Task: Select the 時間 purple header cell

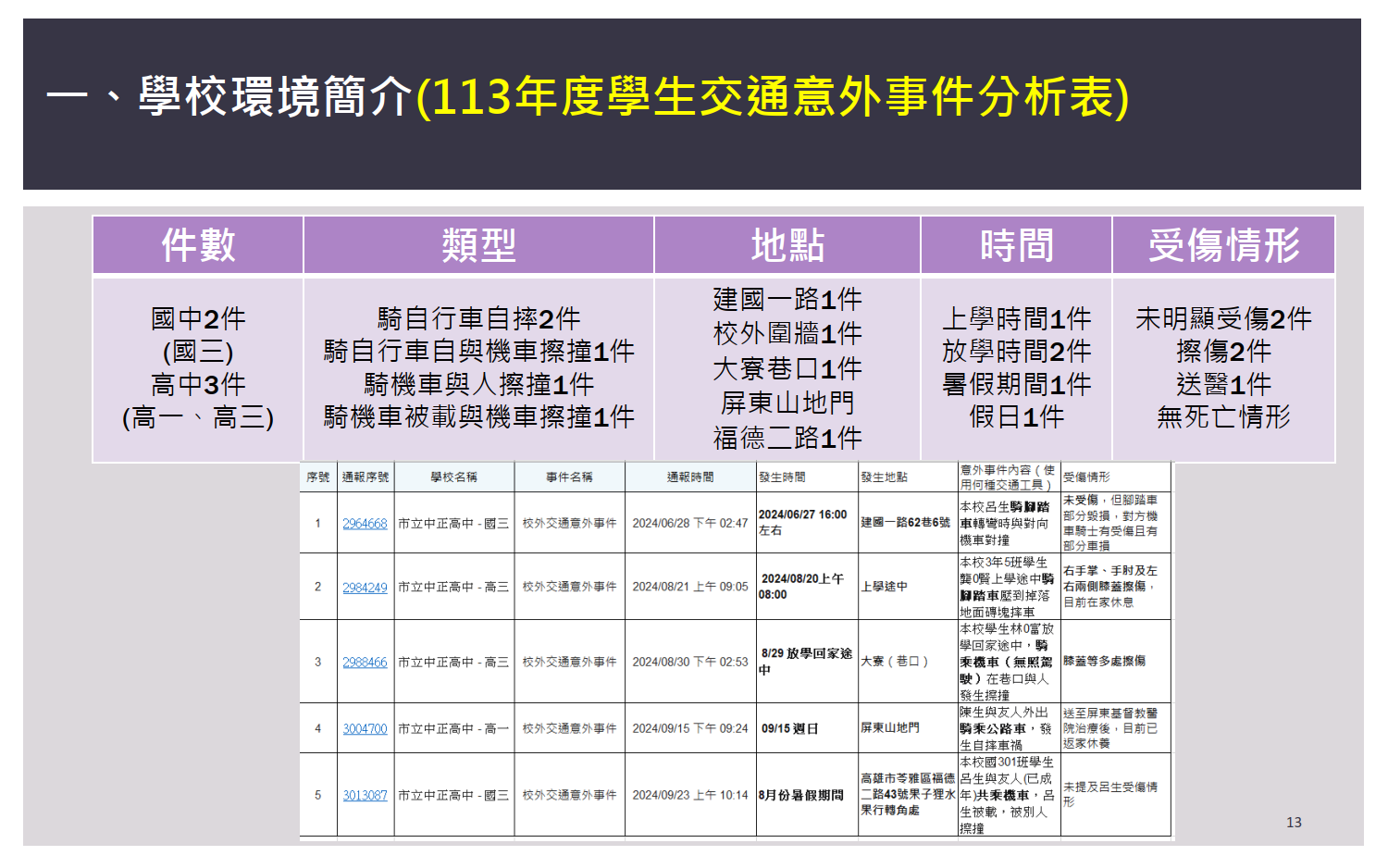Action: [1016, 246]
